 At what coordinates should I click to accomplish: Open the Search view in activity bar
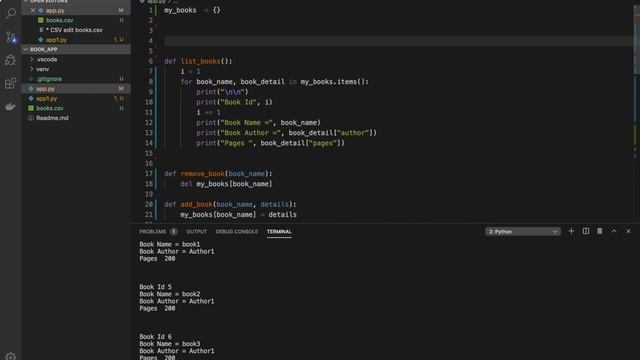(11, 13)
